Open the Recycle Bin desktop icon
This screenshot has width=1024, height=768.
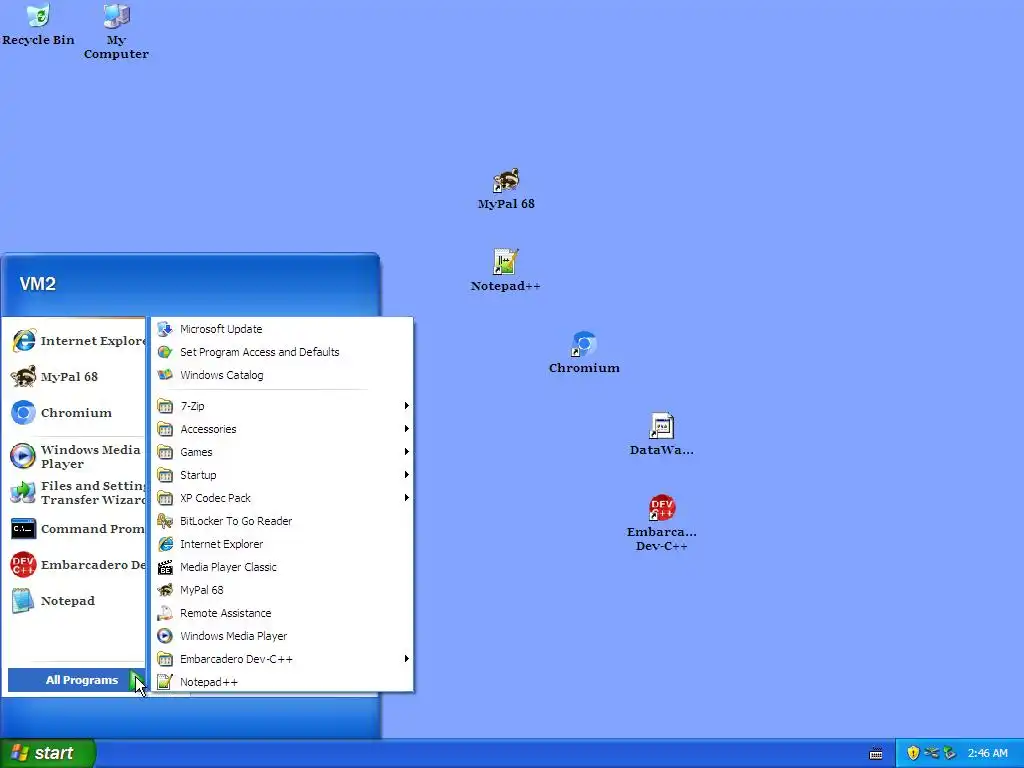tap(38, 25)
